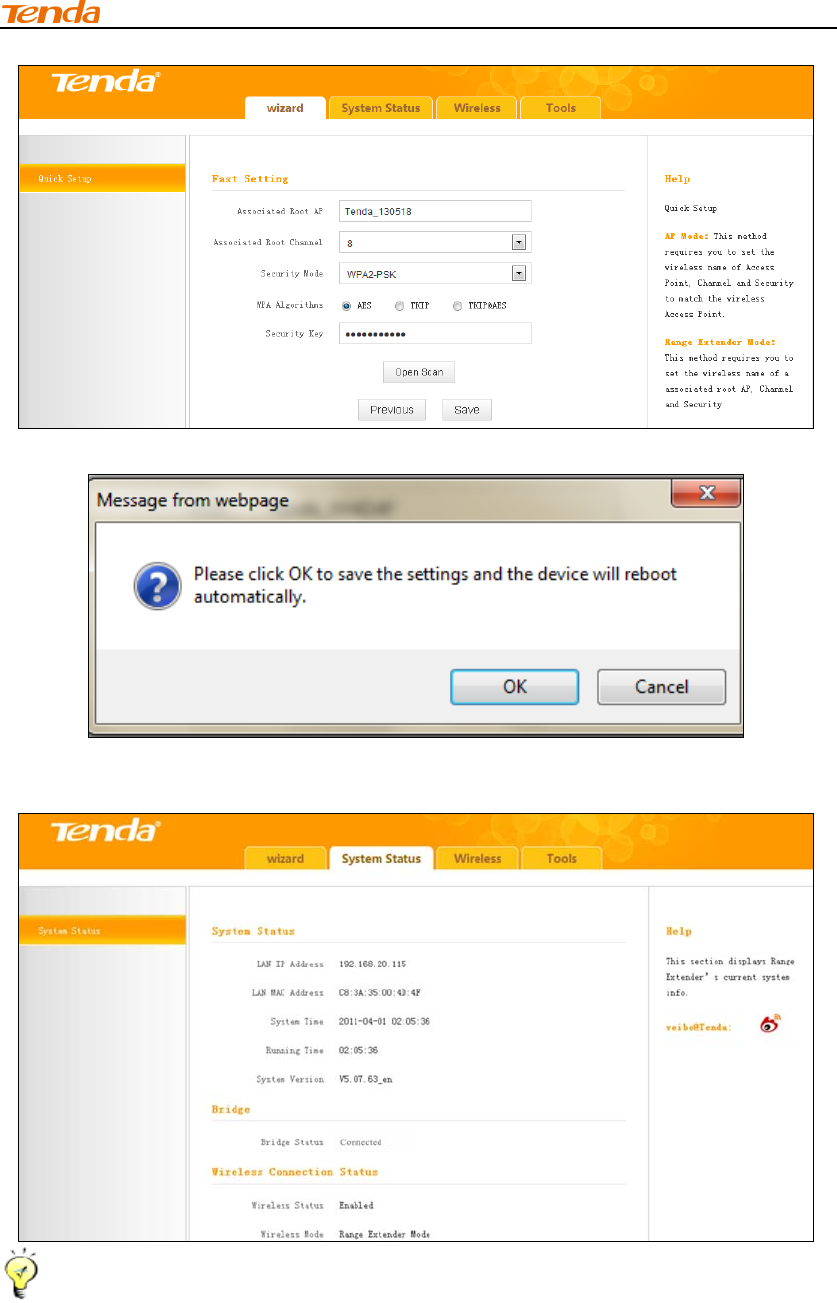Select the AES algorithm radio button
The height and width of the screenshot is (1303, 837).
[346, 306]
